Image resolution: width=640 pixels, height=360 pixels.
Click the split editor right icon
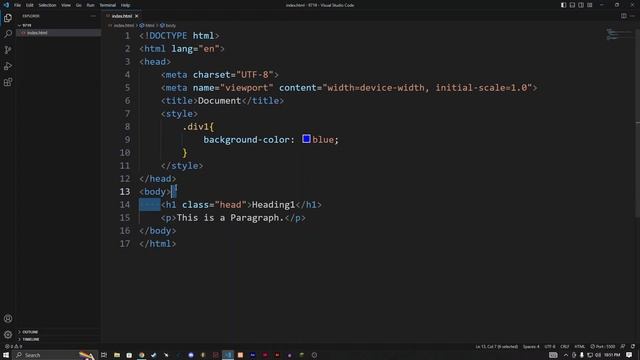click(x=624, y=16)
